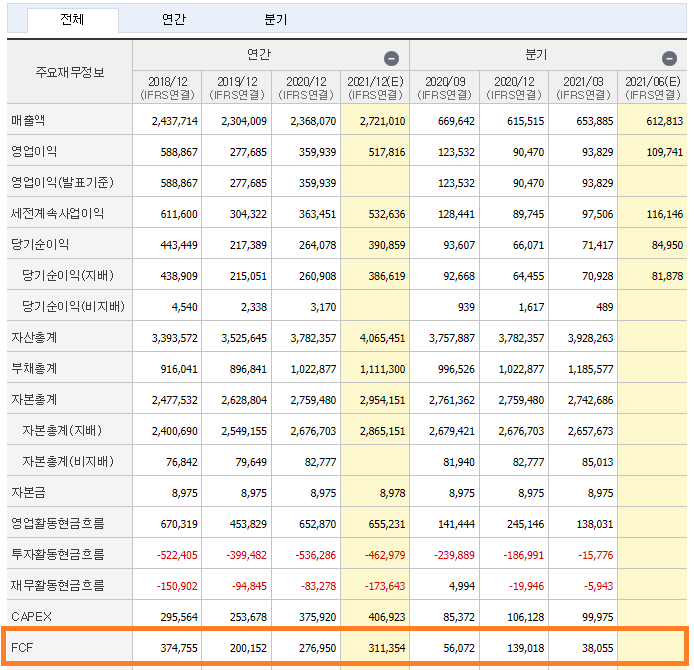Image resolution: width=694 pixels, height=670 pixels.
Task: Click the 2,437,714 sales value
Action: pos(175,121)
